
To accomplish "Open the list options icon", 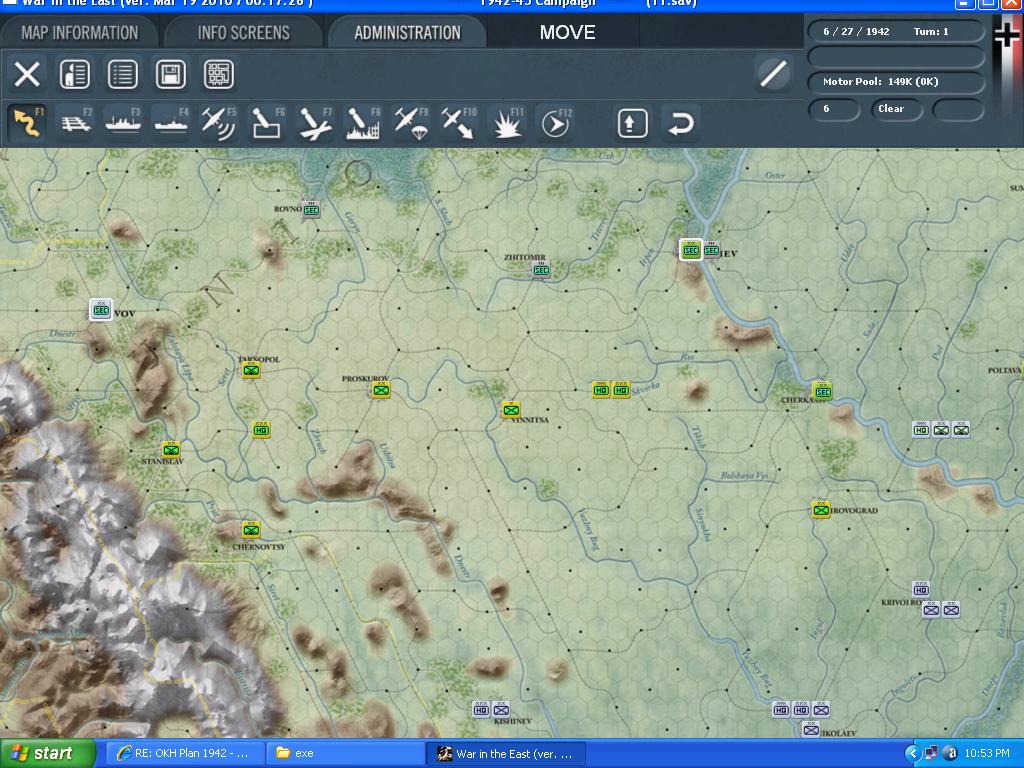I will pyautogui.click(x=123, y=74).
